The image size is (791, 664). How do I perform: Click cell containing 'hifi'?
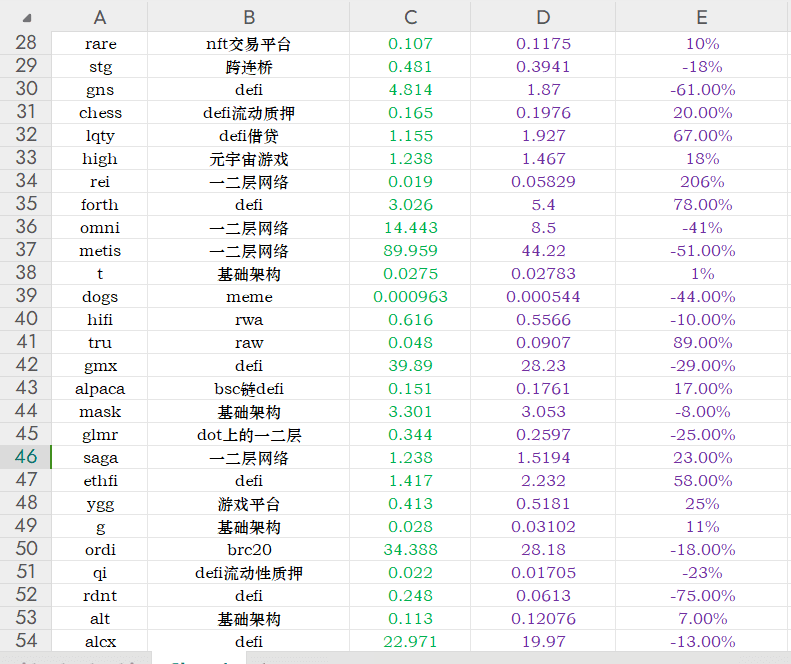pyautogui.click(x=99, y=319)
